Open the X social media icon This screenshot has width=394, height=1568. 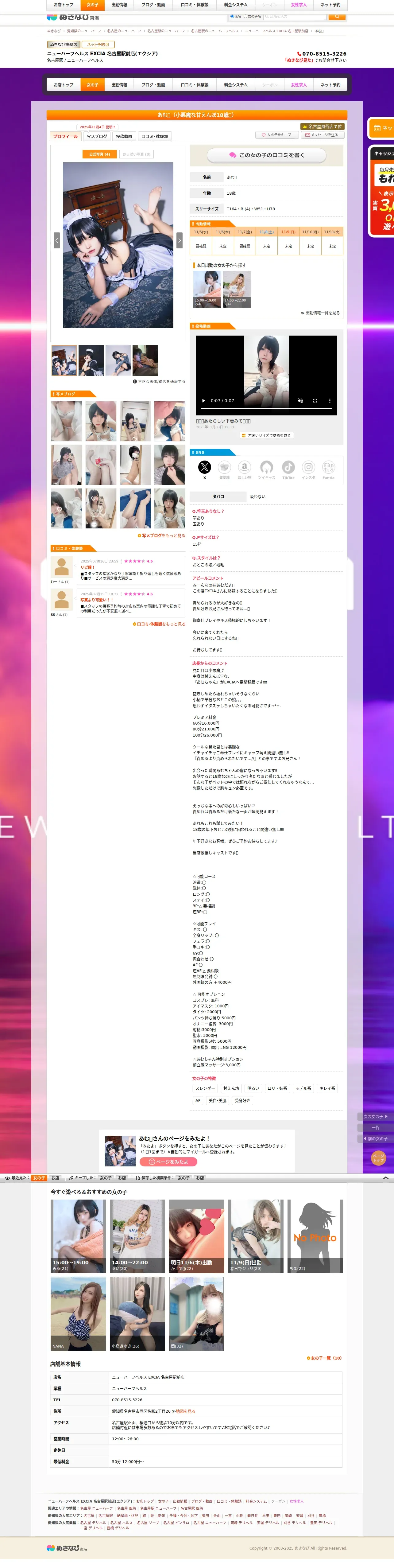204,468
